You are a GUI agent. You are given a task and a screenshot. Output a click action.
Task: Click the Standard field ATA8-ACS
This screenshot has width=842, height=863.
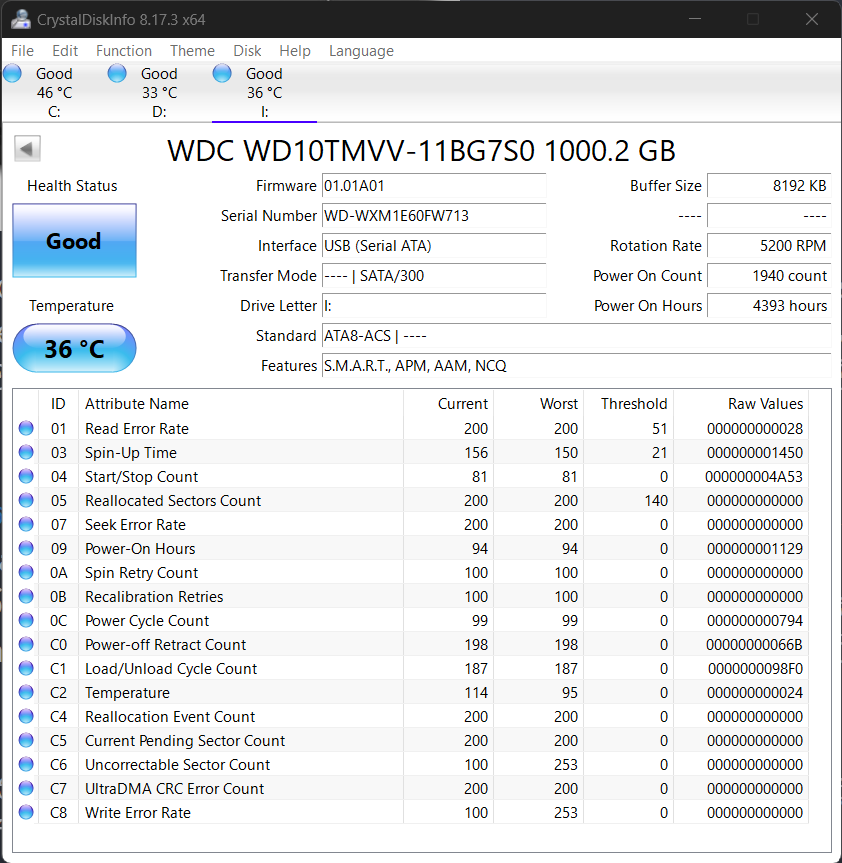tap(576, 335)
